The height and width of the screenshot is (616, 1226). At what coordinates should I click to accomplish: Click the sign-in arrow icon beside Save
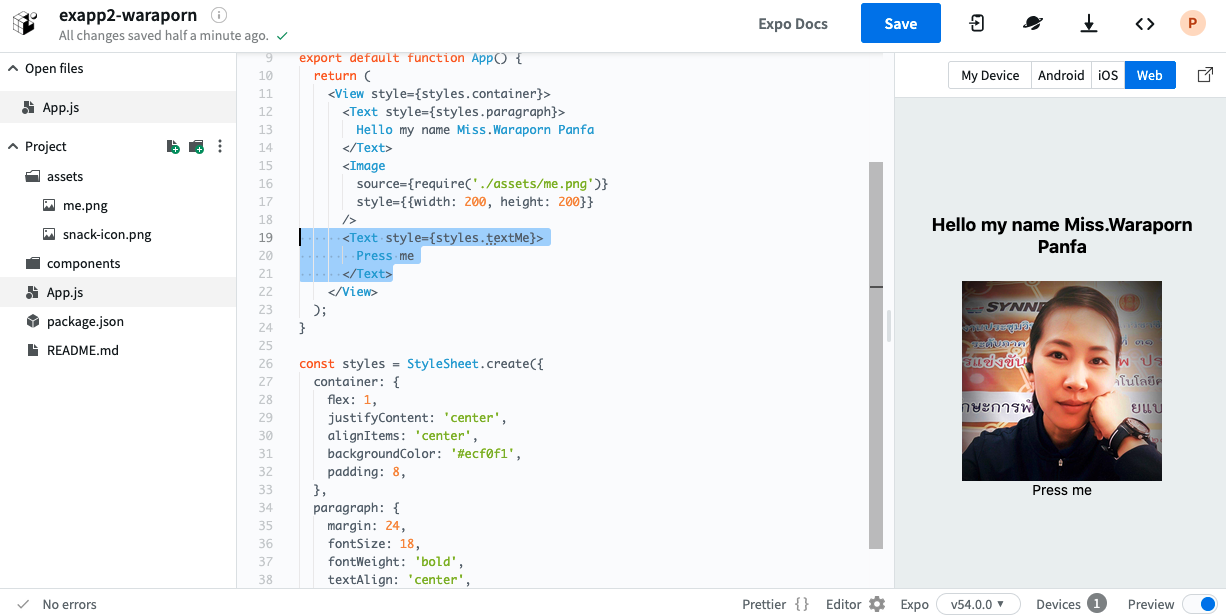[977, 24]
